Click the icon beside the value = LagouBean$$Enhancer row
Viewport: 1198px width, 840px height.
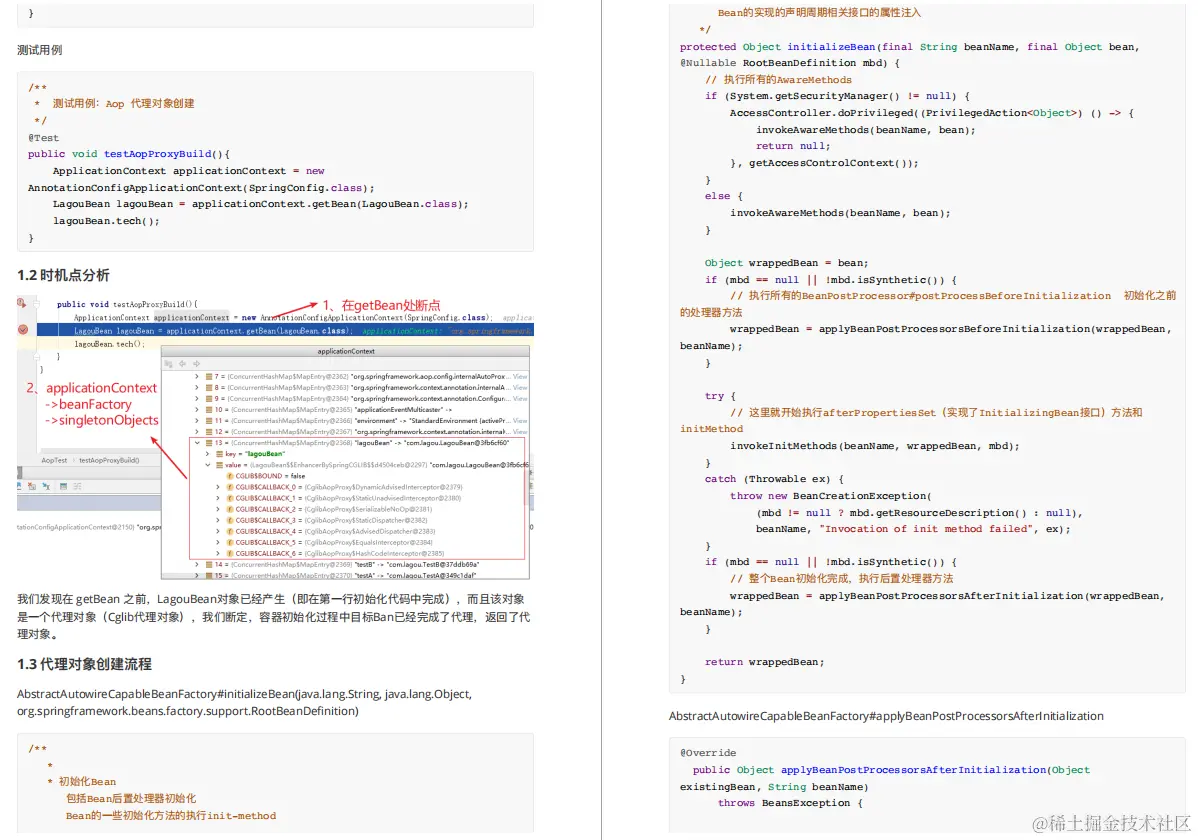[x=219, y=465]
